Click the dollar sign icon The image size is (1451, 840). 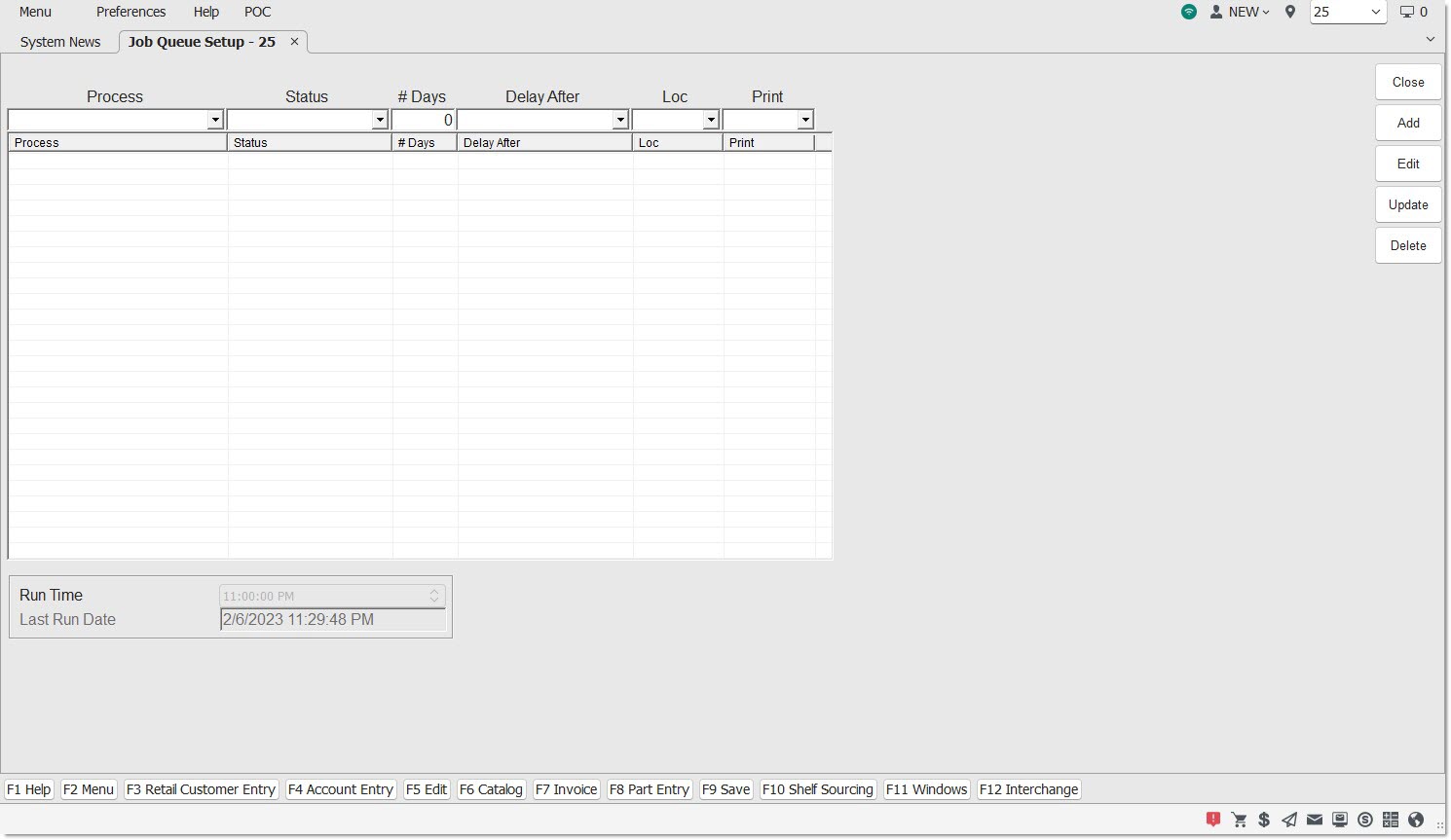tap(1264, 820)
